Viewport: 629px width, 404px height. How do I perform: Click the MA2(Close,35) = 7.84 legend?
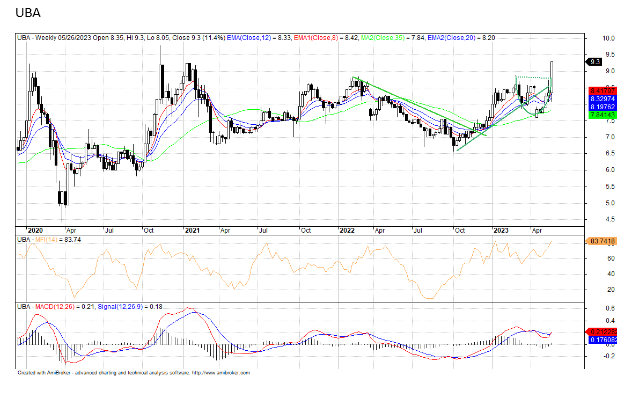coord(393,38)
